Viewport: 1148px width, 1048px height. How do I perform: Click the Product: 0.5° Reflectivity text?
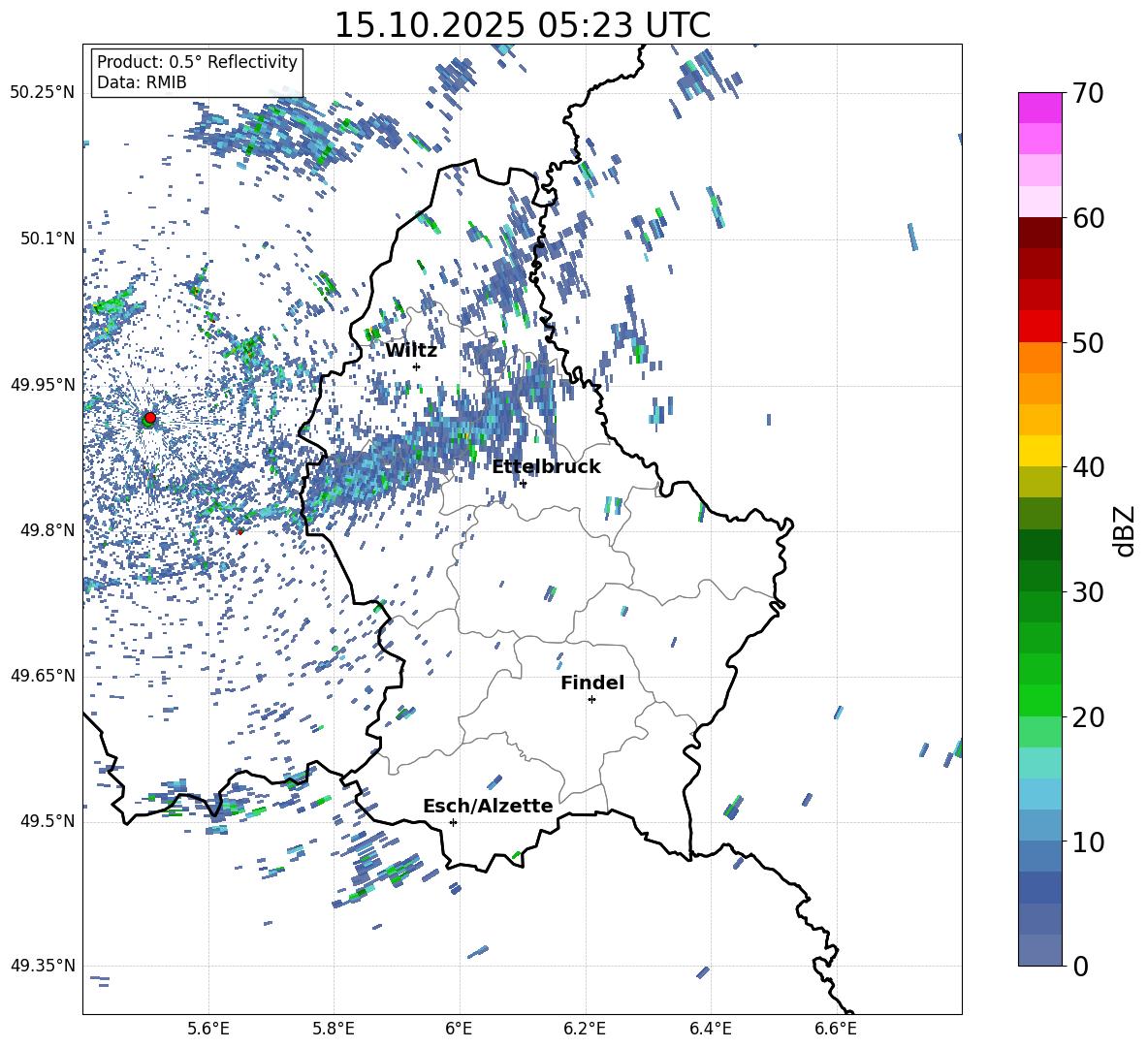(x=197, y=62)
